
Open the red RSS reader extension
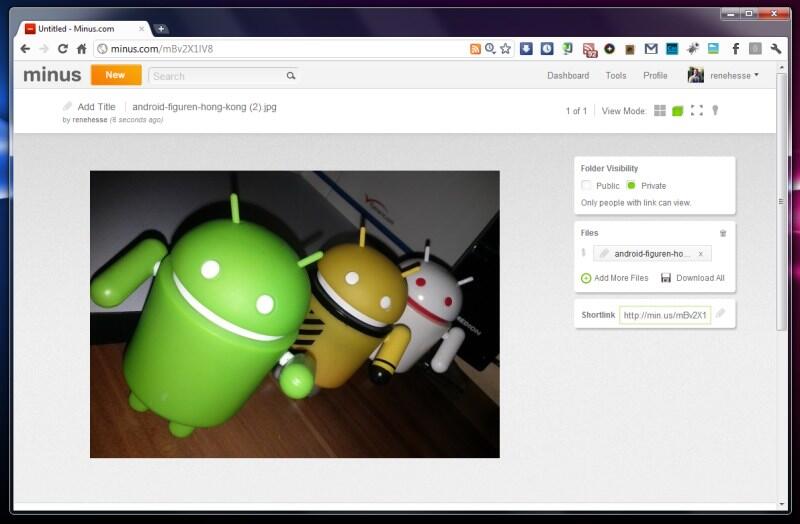pyautogui.click(x=589, y=49)
